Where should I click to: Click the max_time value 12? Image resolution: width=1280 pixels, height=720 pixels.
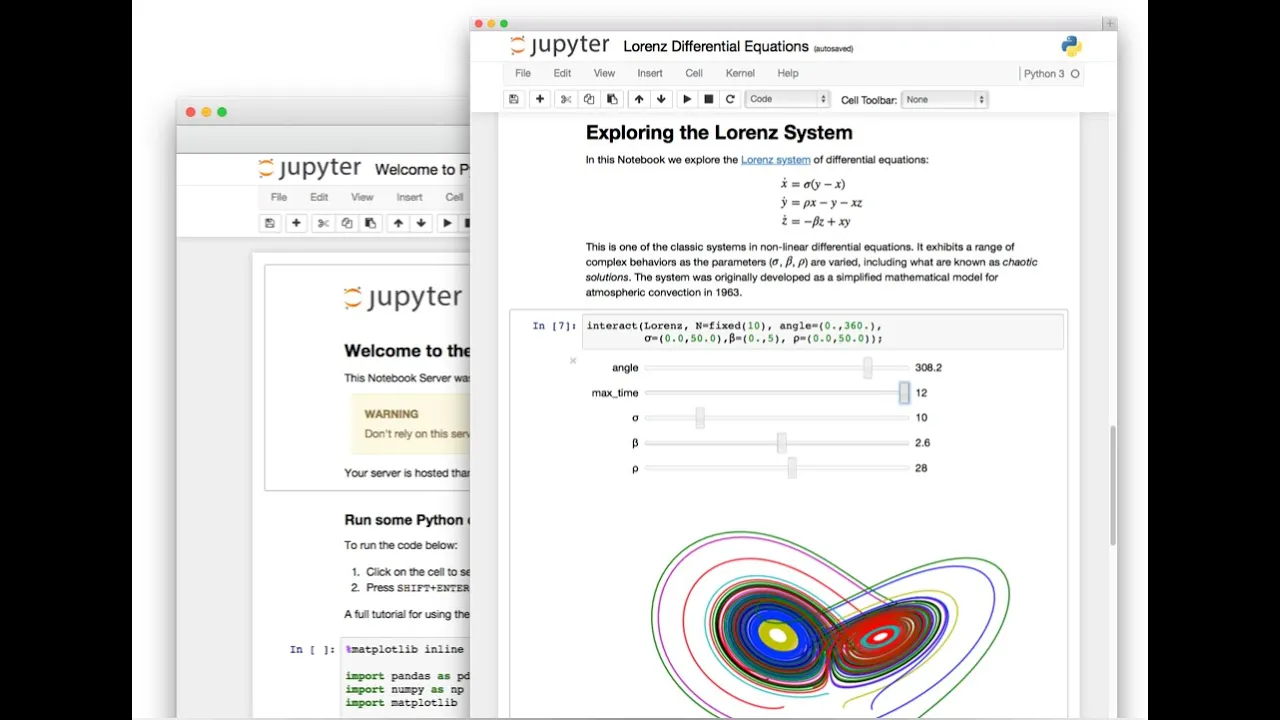coord(921,393)
